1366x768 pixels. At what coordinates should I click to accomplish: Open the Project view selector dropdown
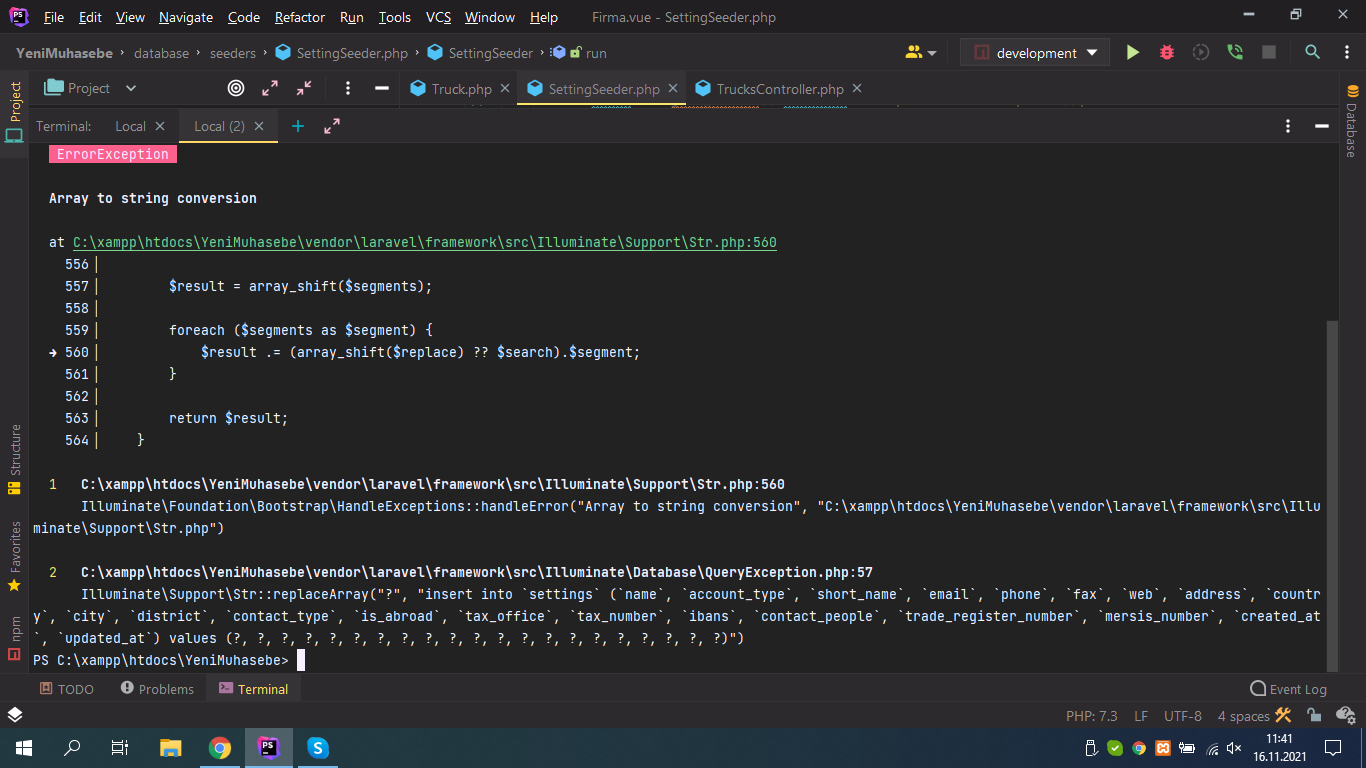click(x=91, y=88)
